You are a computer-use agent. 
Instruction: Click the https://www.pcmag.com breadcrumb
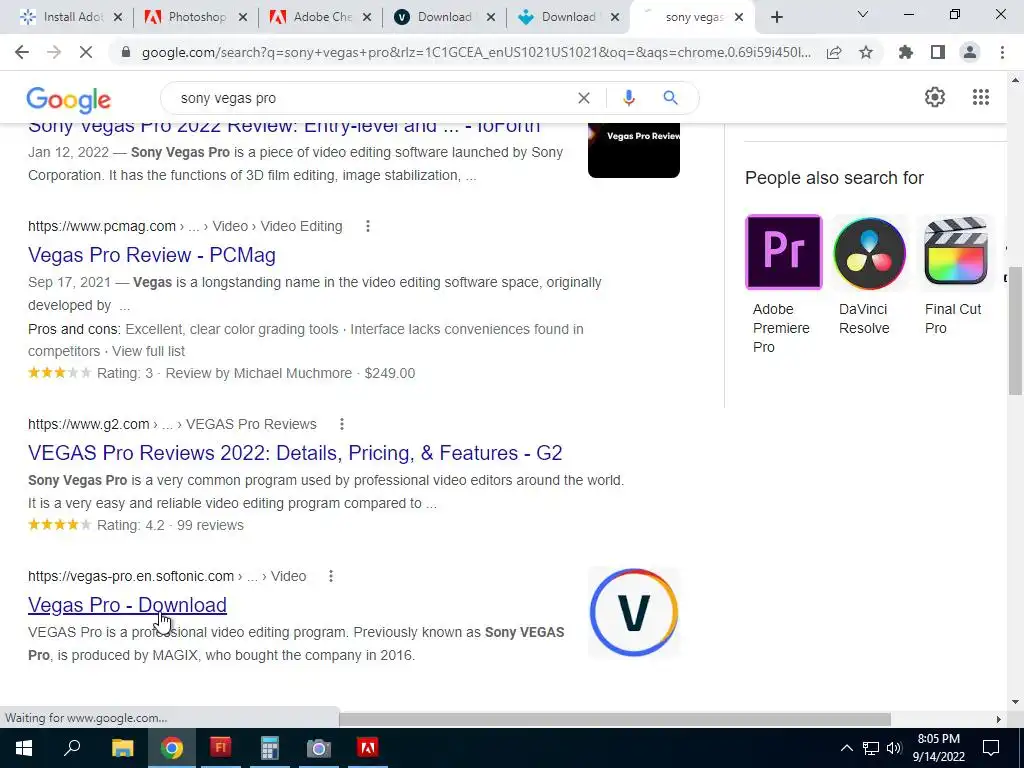[102, 226]
